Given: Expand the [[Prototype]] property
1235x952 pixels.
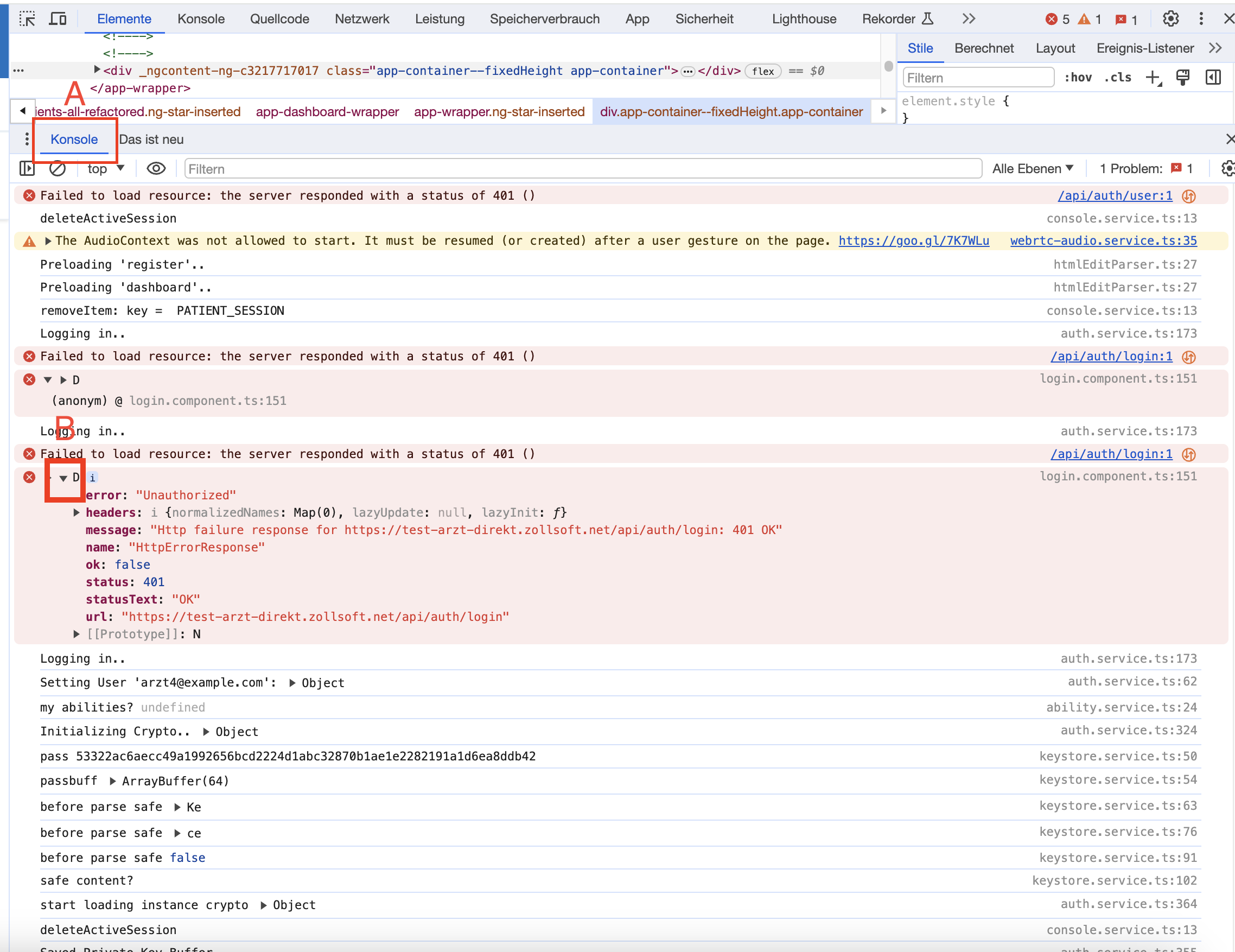Looking at the screenshot, I should pos(77,634).
